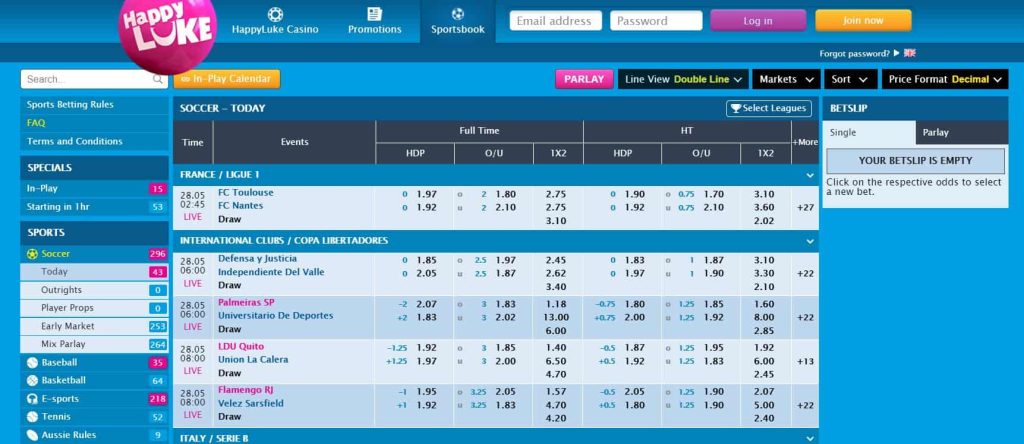Click the search magnifier icon
The width and height of the screenshot is (1024, 444).
[x=159, y=79]
